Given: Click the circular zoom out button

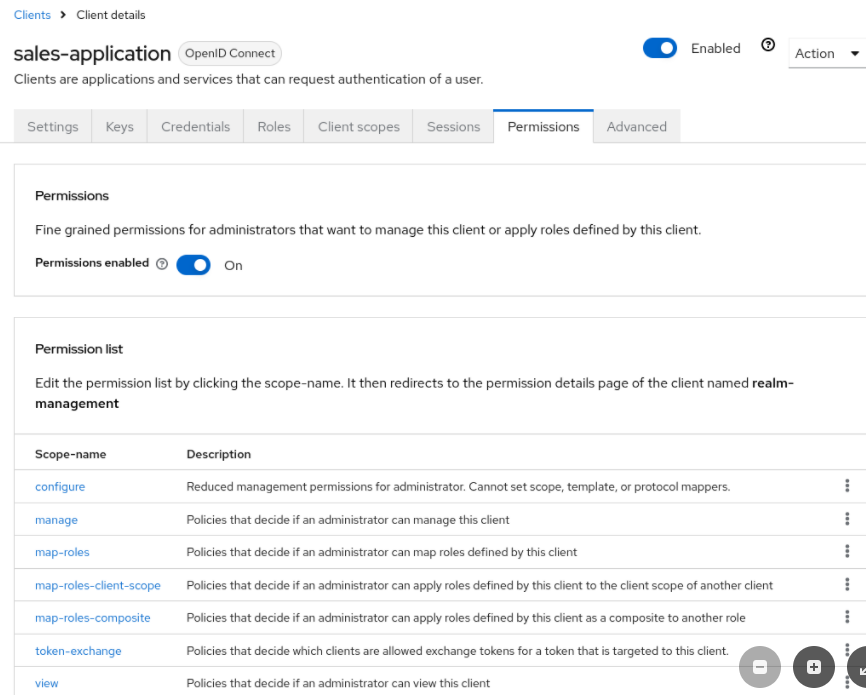Looking at the screenshot, I should (760, 667).
